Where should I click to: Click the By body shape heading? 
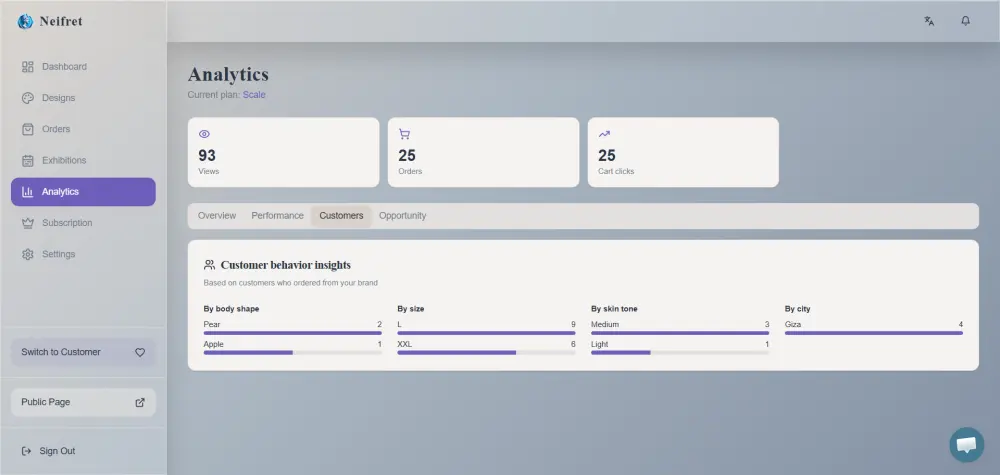(232, 309)
